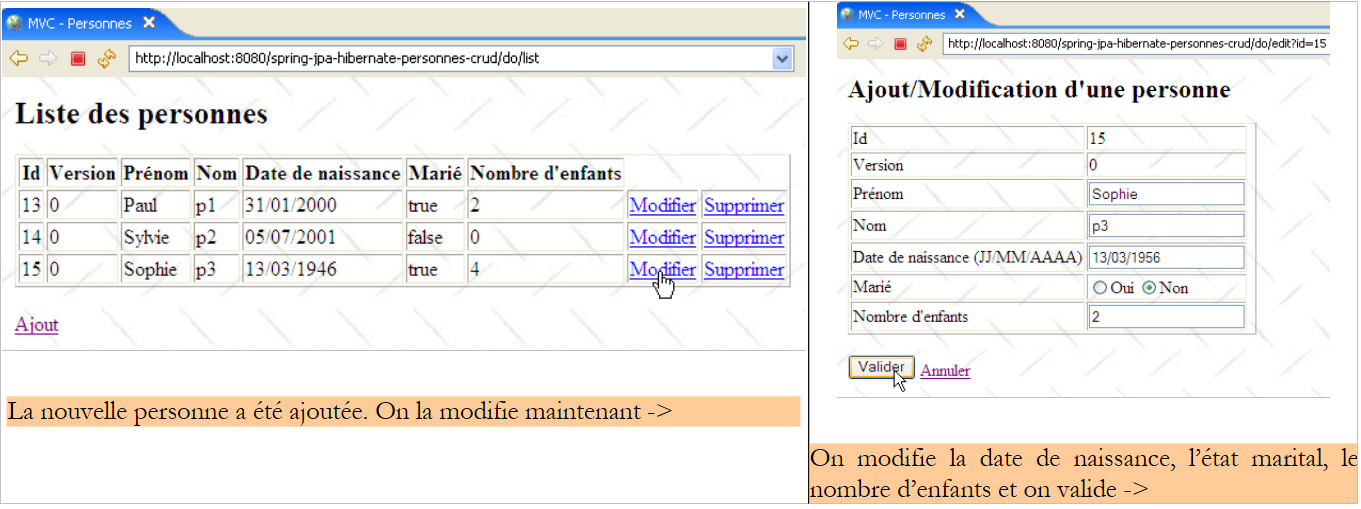Viewport: 1361px width, 509px height.
Task: Reload the edit page with the refresh icon
Action: pyautogui.click(x=924, y=44)
